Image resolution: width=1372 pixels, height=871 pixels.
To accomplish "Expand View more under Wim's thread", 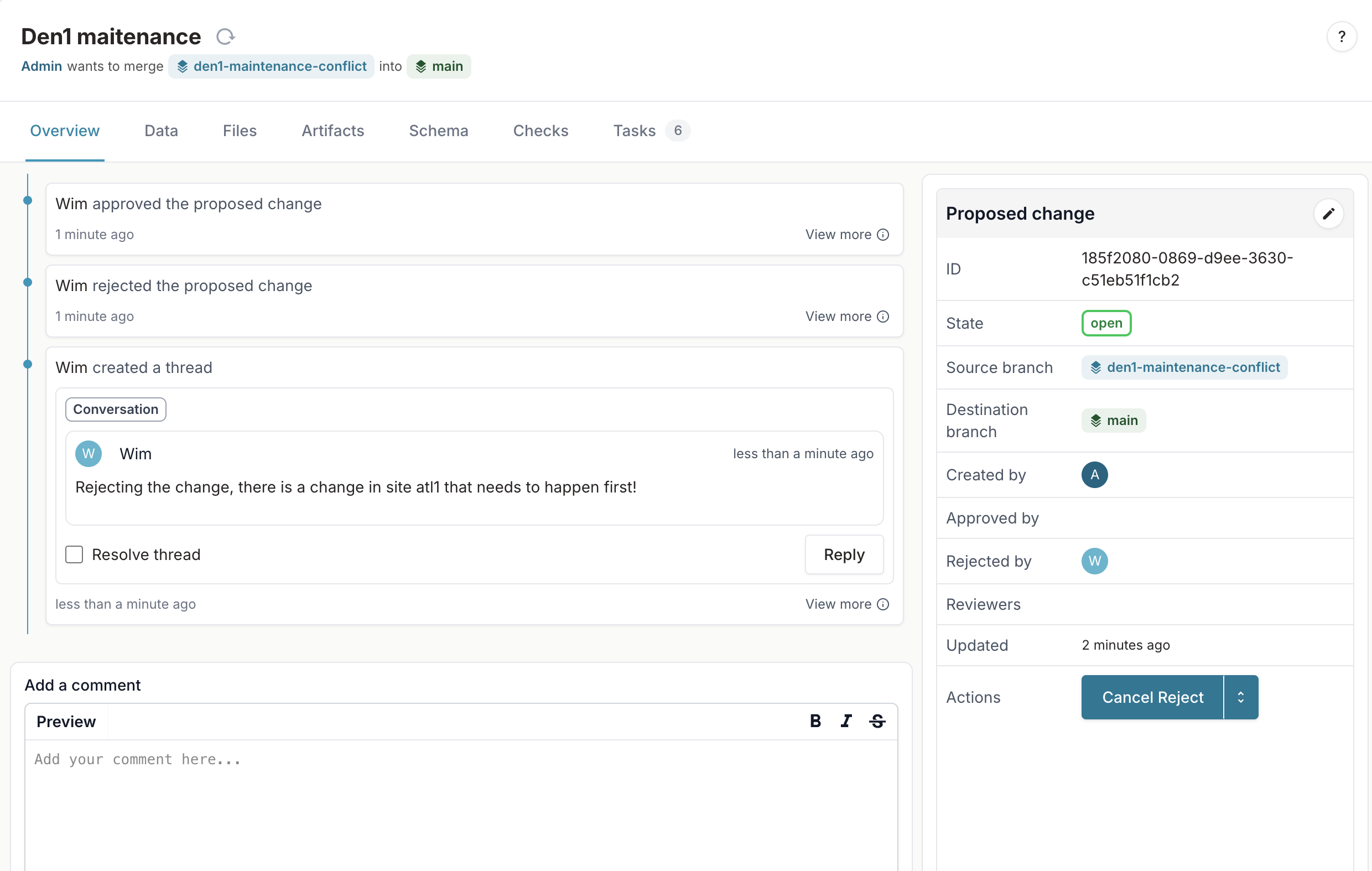I will [x=837, y=604].
